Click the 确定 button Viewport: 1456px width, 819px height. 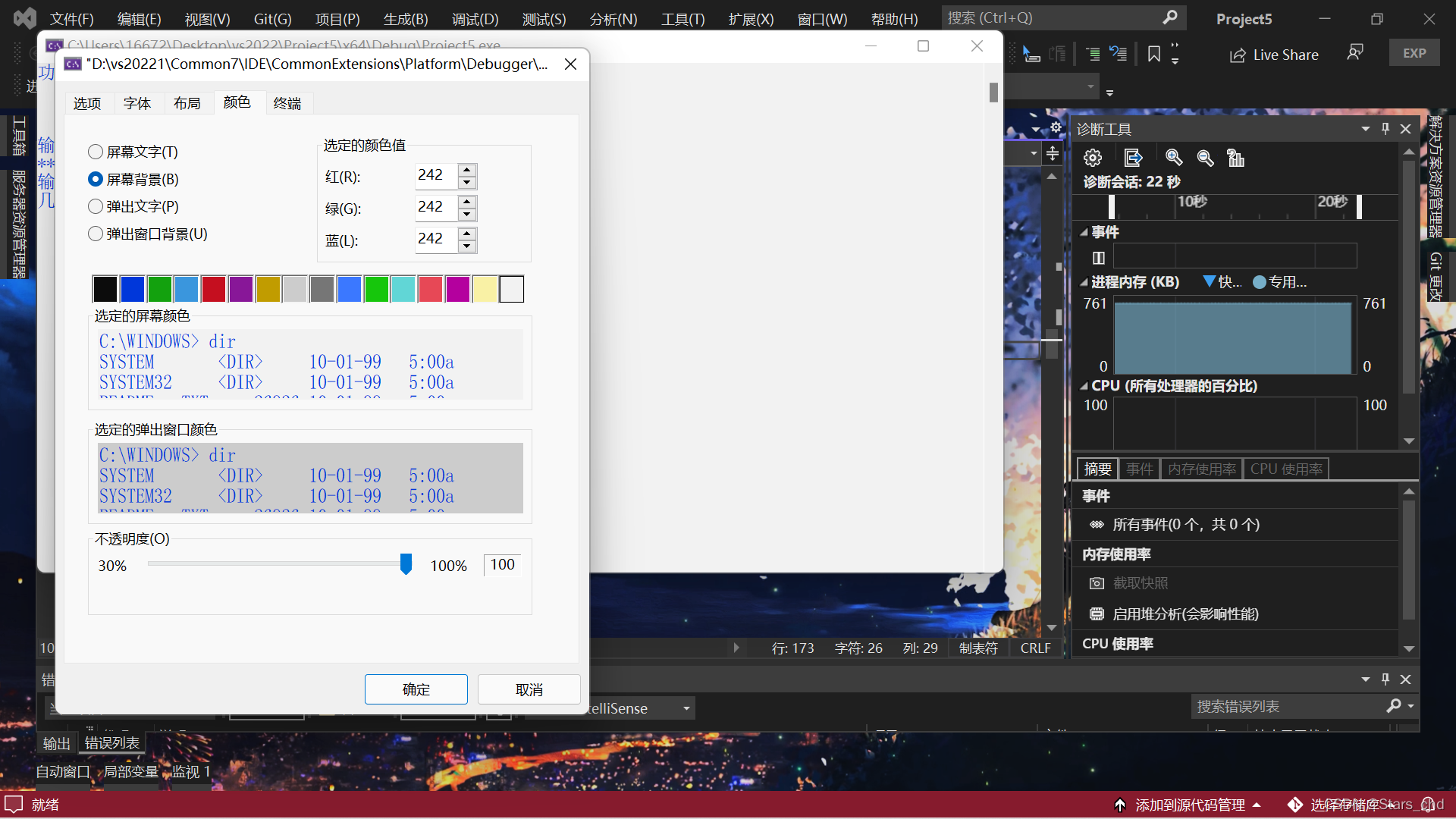point(416,689)
